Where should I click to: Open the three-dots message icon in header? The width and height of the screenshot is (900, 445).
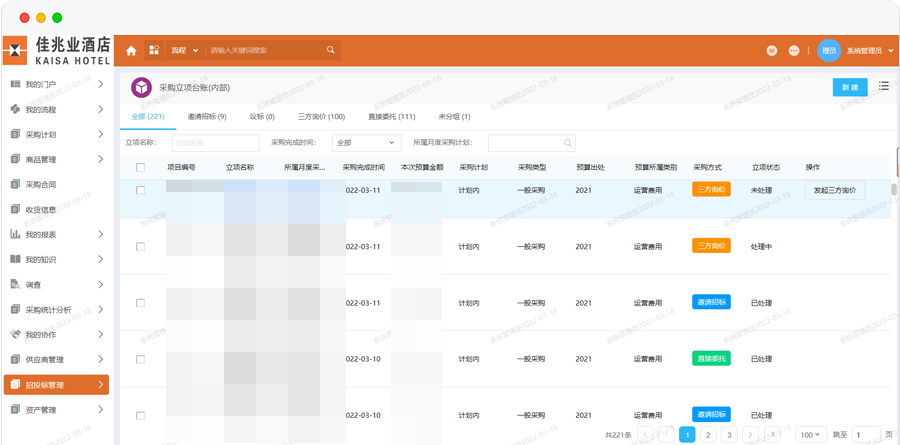click(794, 51)
